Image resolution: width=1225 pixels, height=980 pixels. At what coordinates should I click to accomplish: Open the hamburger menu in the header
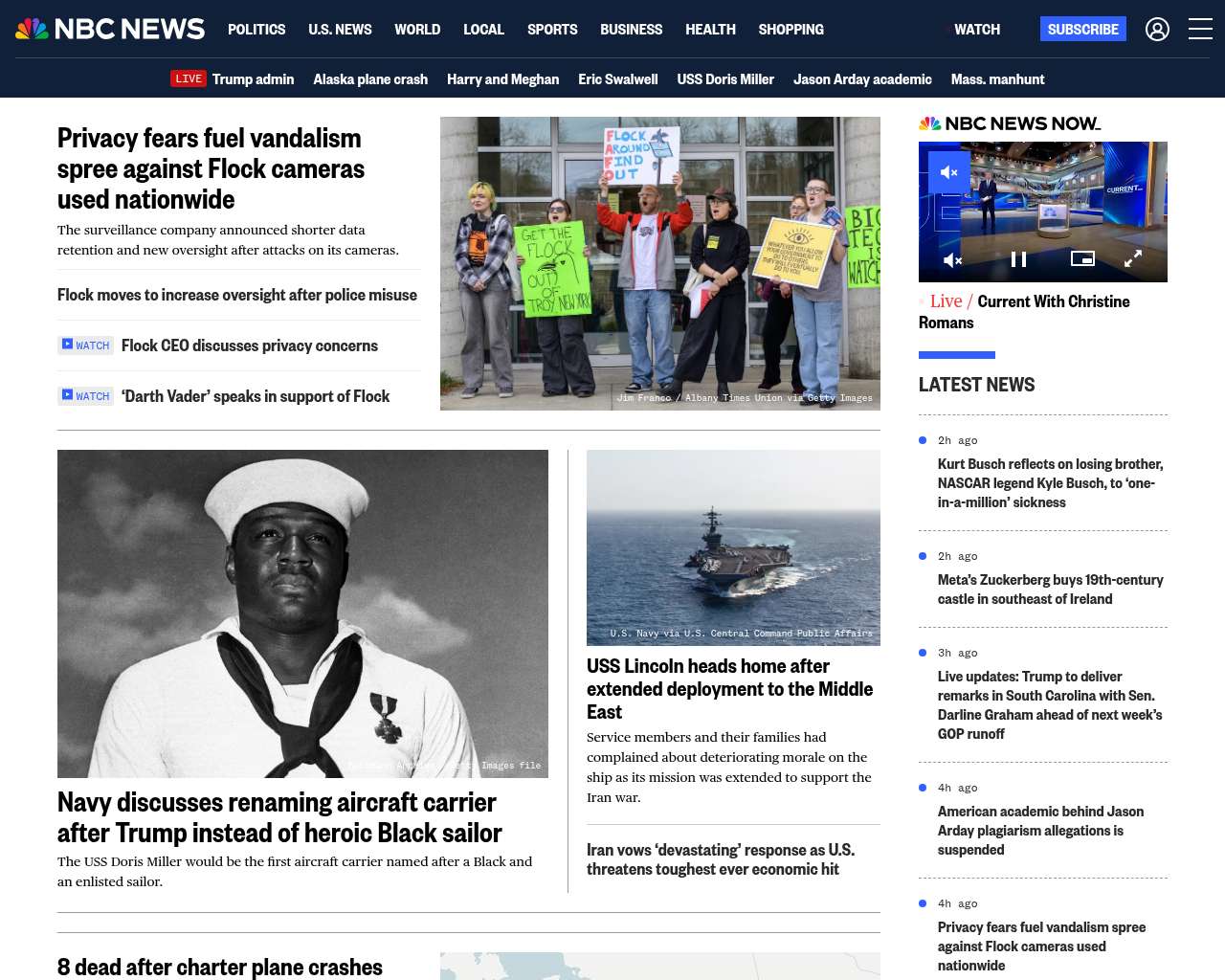(1200, 30)
